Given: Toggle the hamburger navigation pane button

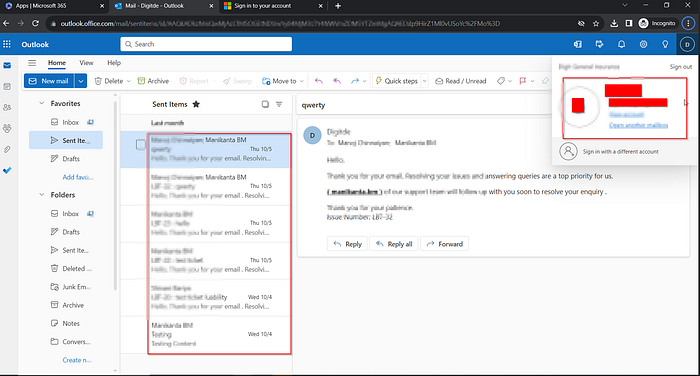Looking at the screenshot, I should tap(32, 63).
